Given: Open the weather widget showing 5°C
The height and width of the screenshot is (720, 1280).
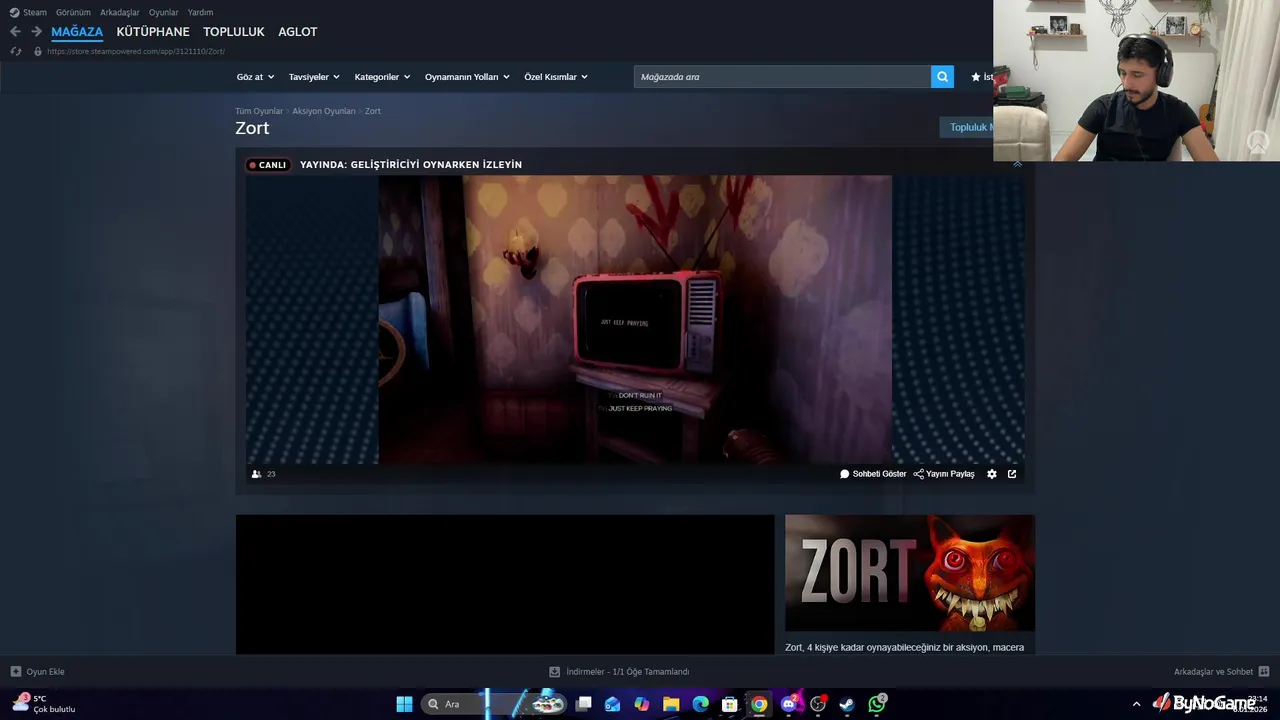Looking at the screenshot, I should [44, 704].
